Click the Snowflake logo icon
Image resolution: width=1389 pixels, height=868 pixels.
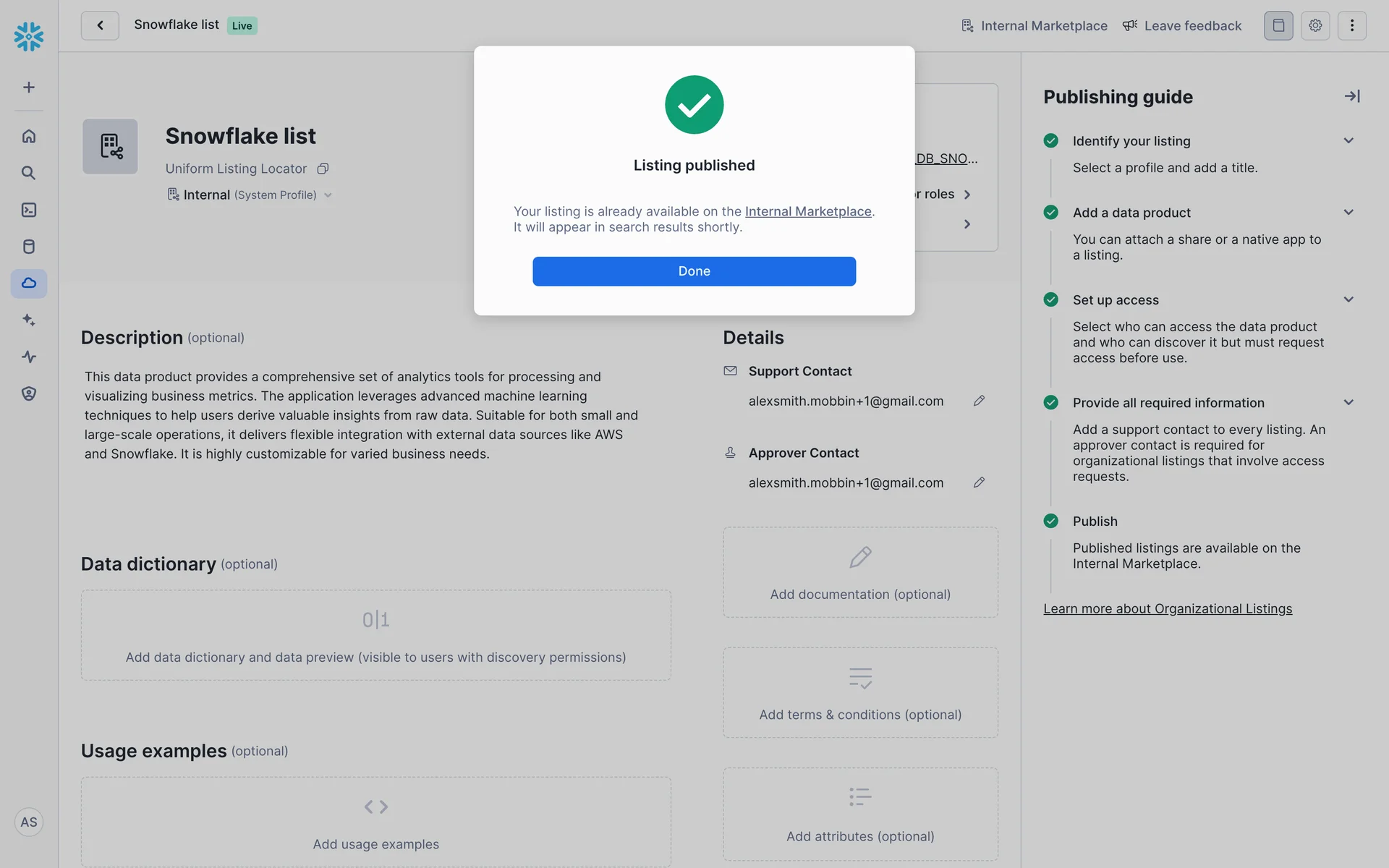tap(29, 36)
